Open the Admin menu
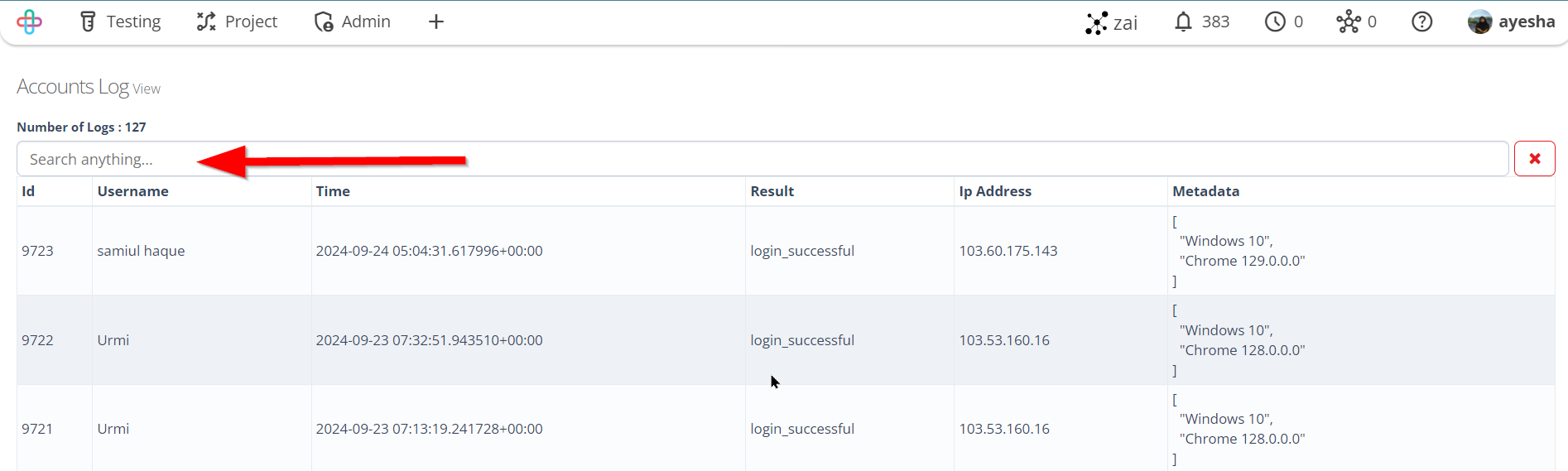Screen dimensions: 1568x471 [x=353, y=22]
